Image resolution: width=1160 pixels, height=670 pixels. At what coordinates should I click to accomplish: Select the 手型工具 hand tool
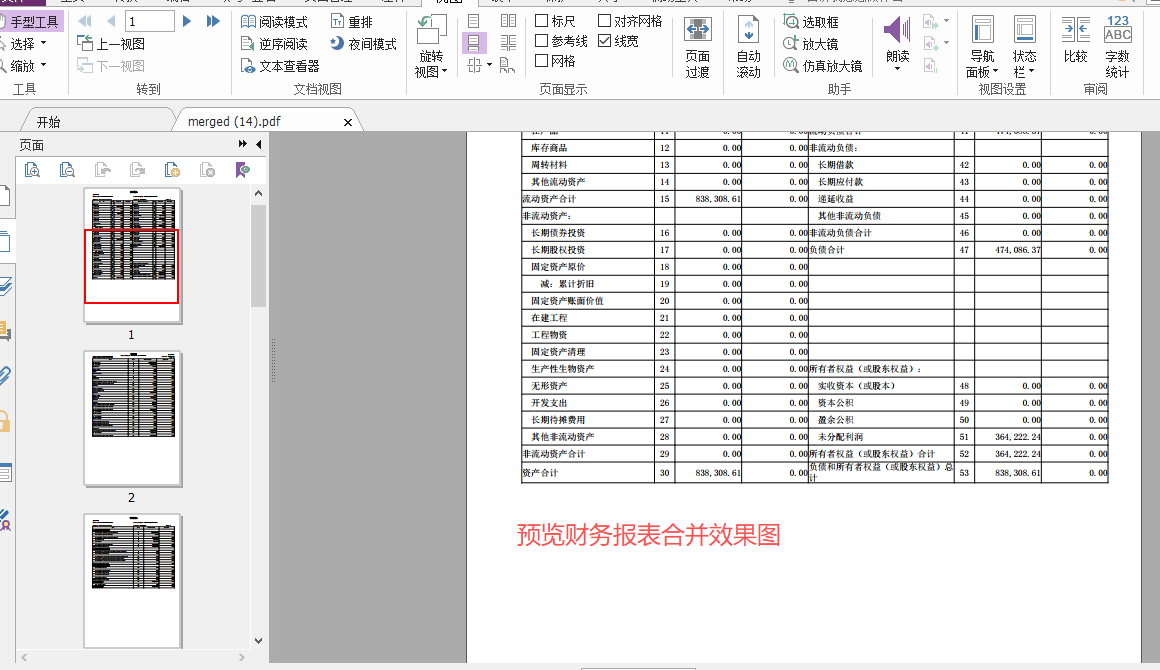pos(30,22)
